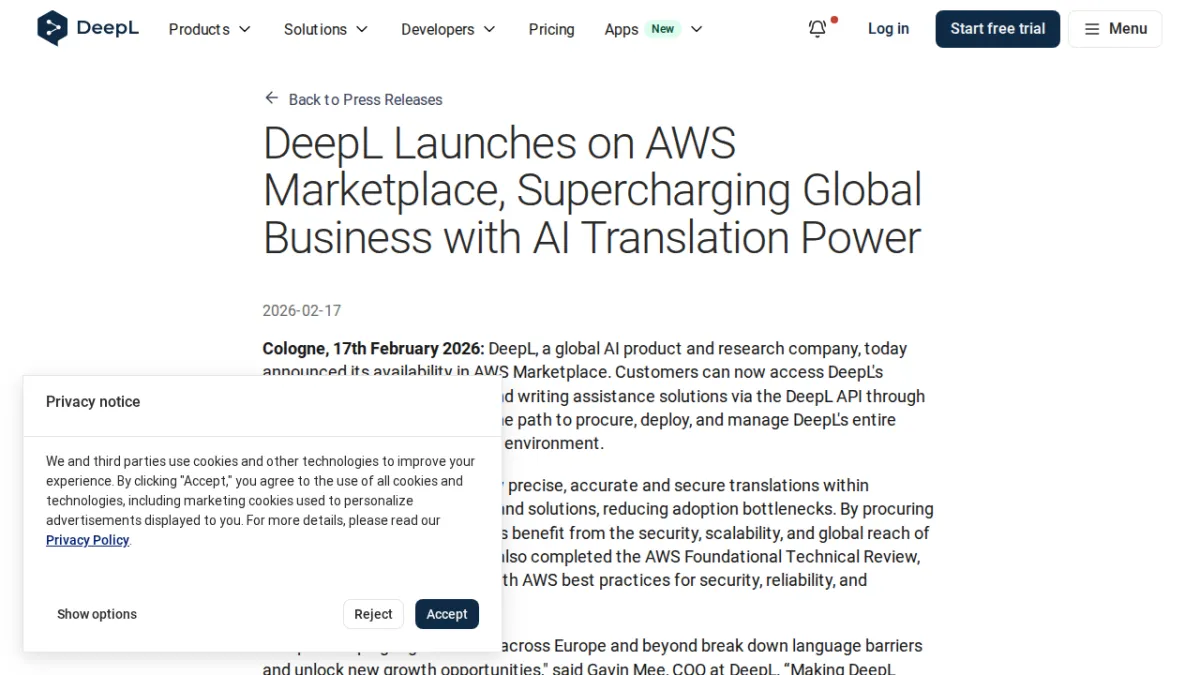Click the back arrow icon
The width and height of the screenshot is (1200, 675).
click(x=271, y=98)
